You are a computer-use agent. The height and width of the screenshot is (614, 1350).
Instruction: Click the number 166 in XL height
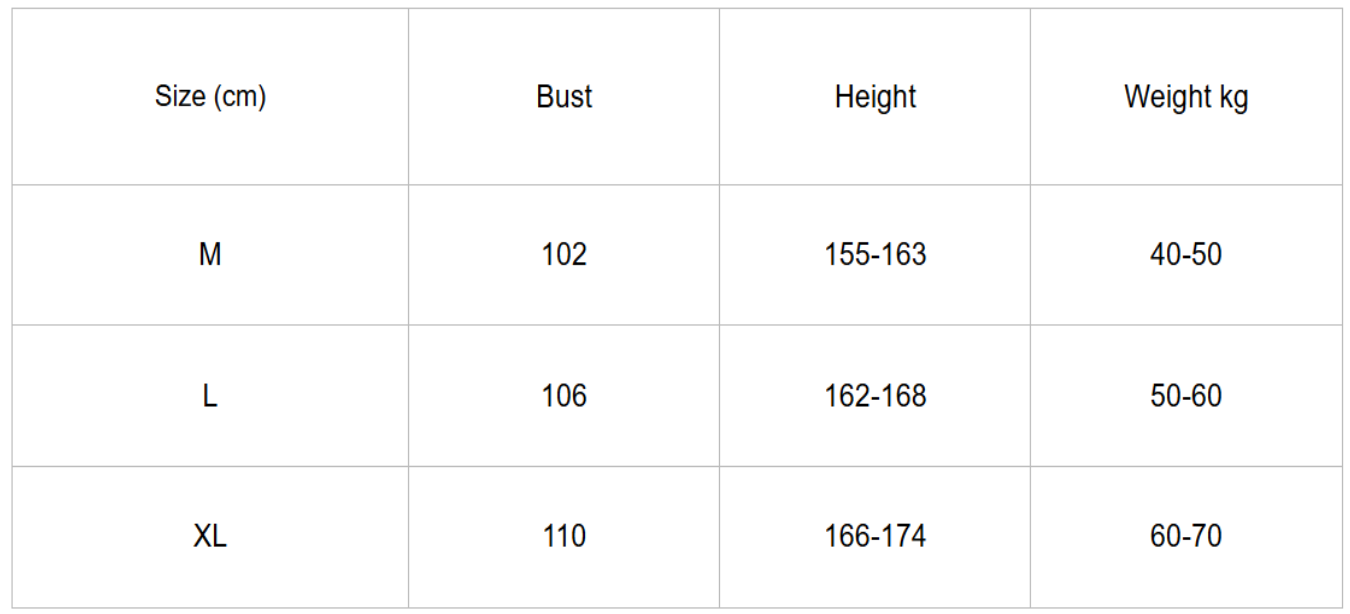point(846,537)
